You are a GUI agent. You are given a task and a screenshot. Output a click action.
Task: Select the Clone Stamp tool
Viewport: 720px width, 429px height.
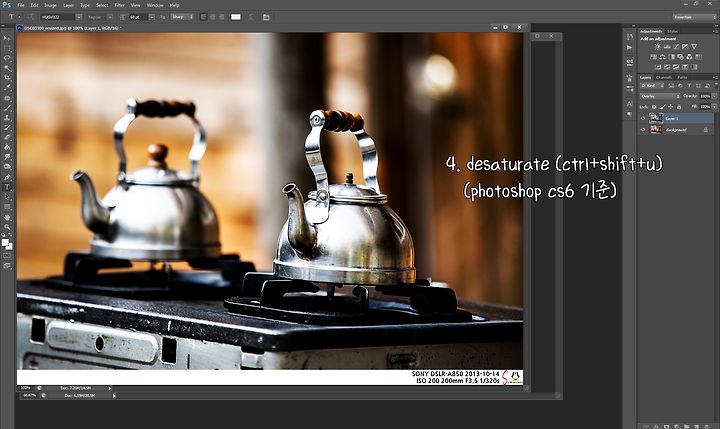(x=7, y=118)
